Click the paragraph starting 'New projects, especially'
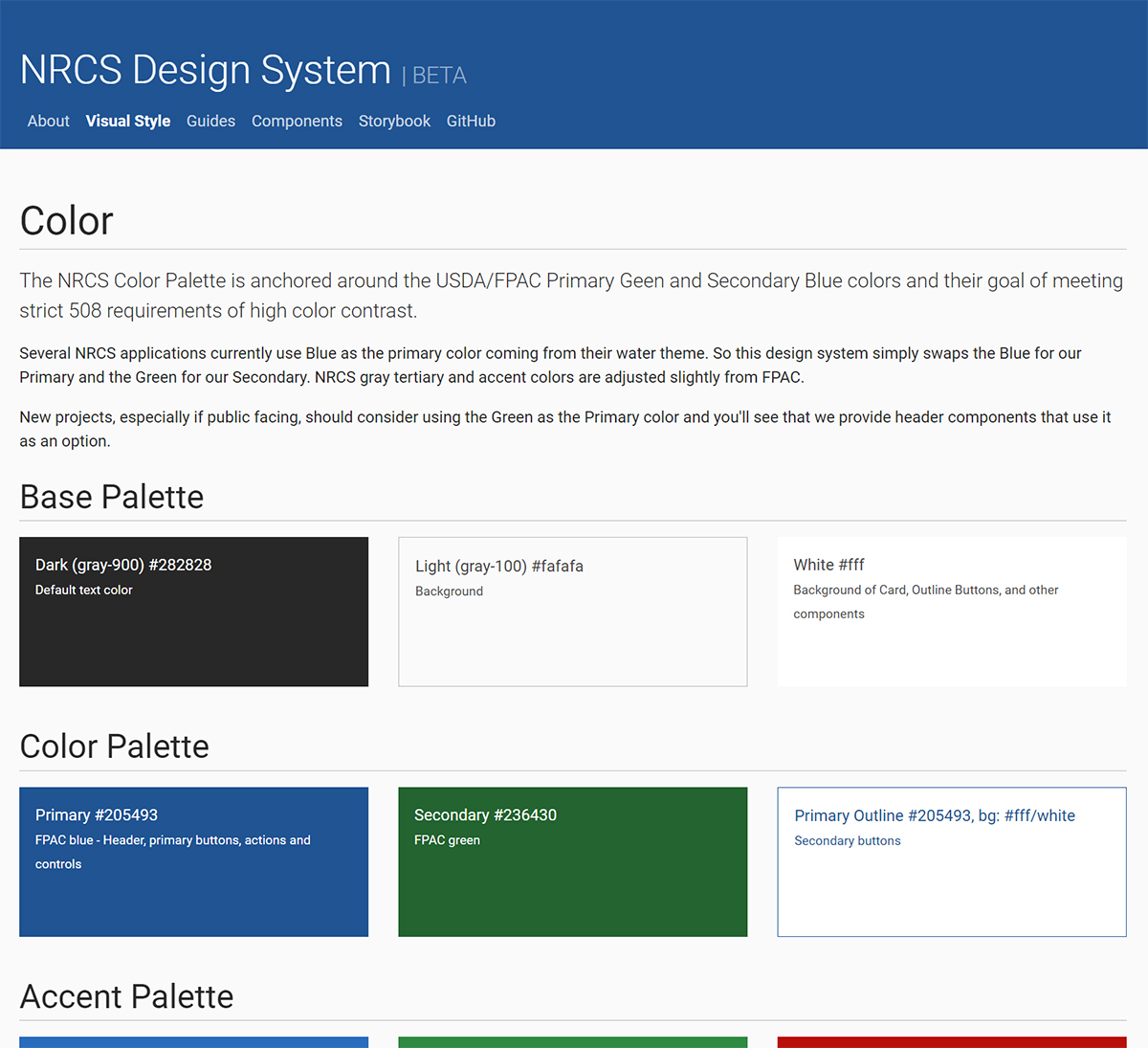The image size is (1148, 1048). (565, 429)
